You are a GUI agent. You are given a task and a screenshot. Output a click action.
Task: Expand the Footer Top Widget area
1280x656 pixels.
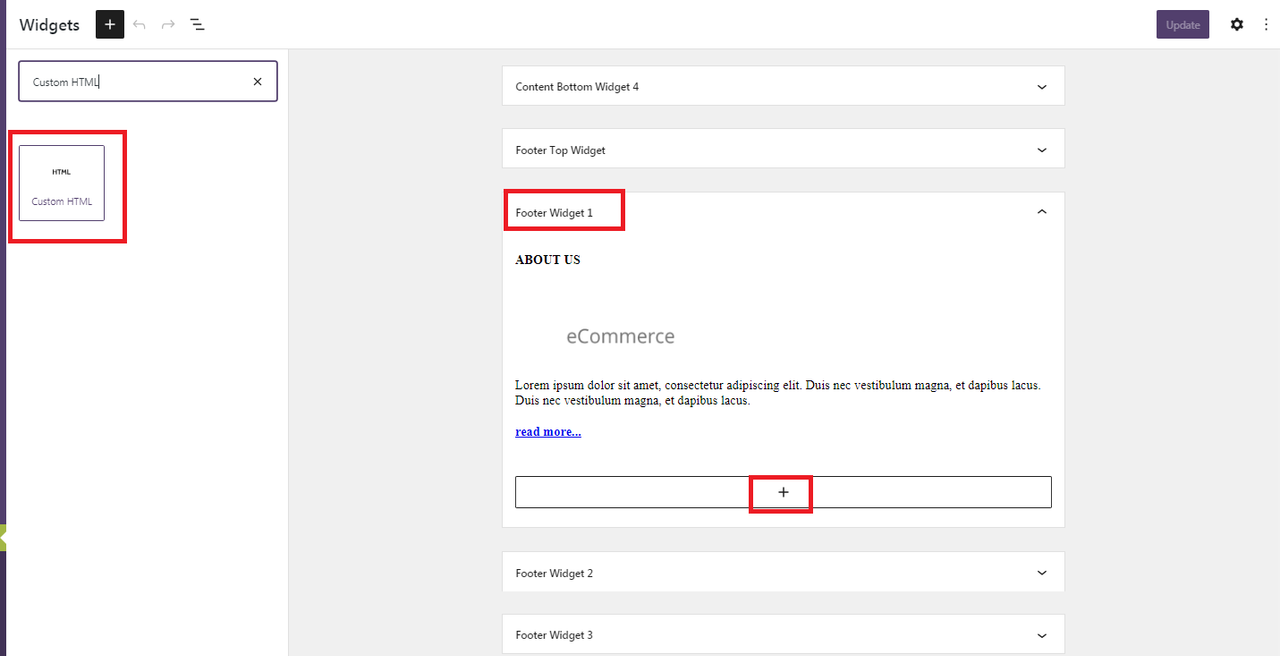click(x=1042, y=150)
